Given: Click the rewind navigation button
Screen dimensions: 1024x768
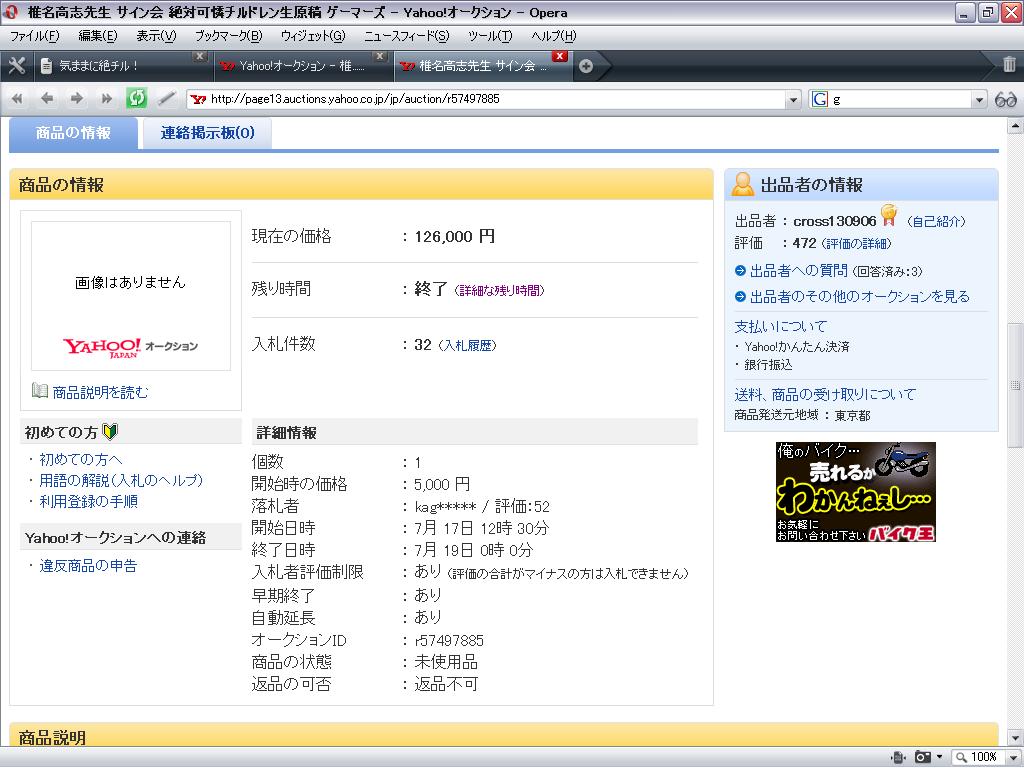Looking at the screenshot, I should (x=18, y=99).
